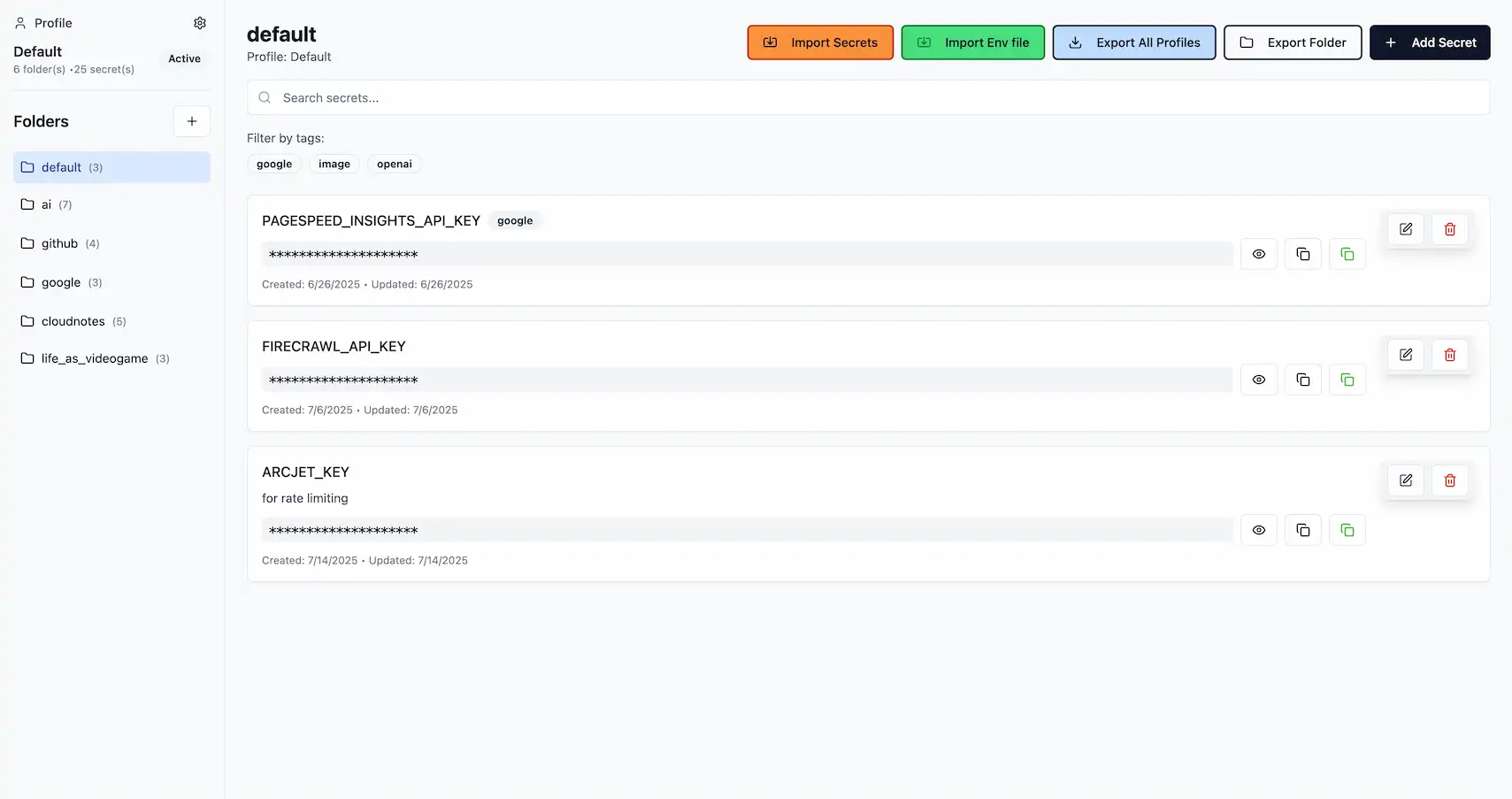Edit the FIRECRAWL_API_KEY secret
Image resolution: width=1512 pixels, height=799 pixels.
click(1405, 355)
